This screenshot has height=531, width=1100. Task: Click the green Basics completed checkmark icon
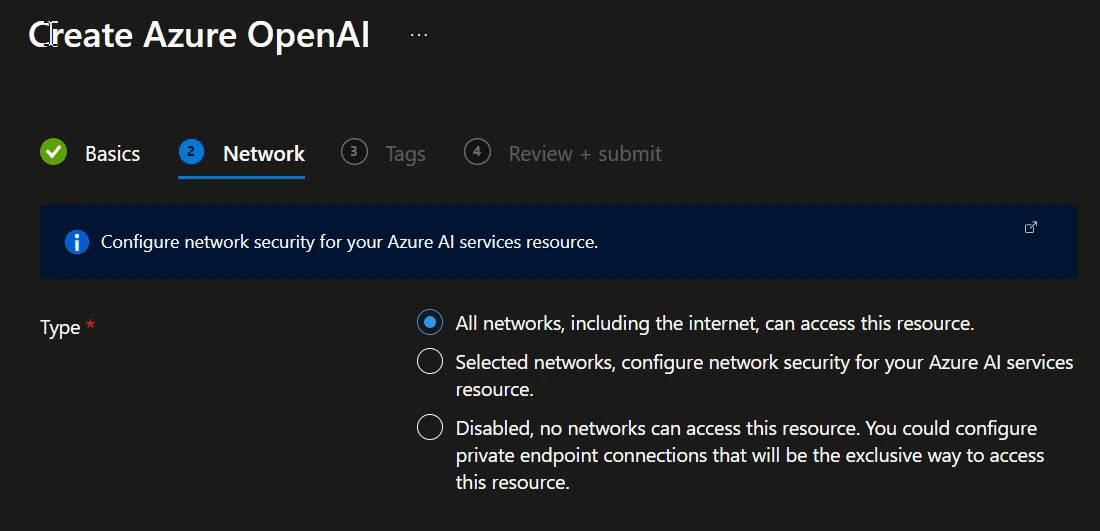(x=53, y=152)
